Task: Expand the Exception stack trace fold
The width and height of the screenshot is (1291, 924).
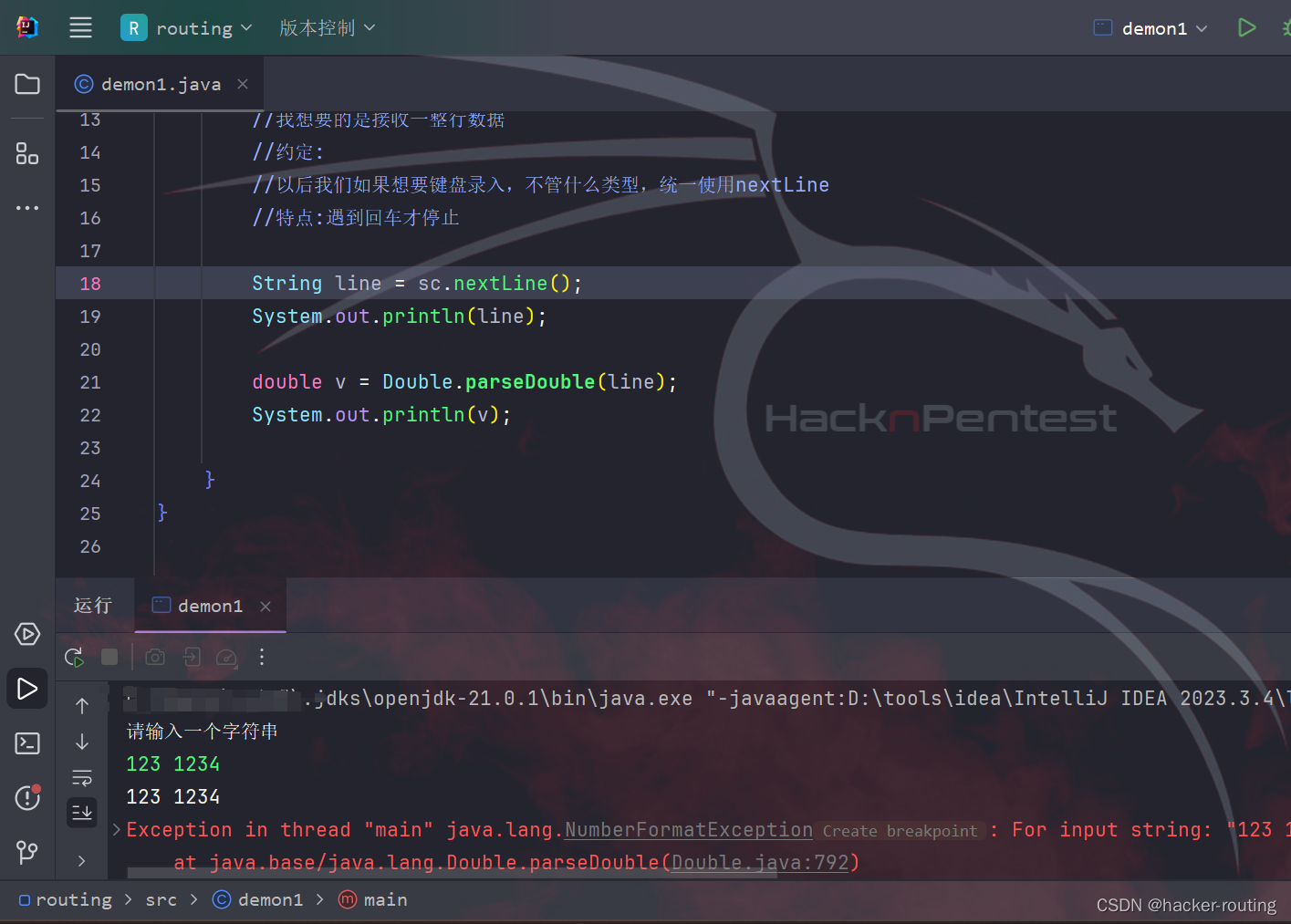Action: [x=117, y=829]
